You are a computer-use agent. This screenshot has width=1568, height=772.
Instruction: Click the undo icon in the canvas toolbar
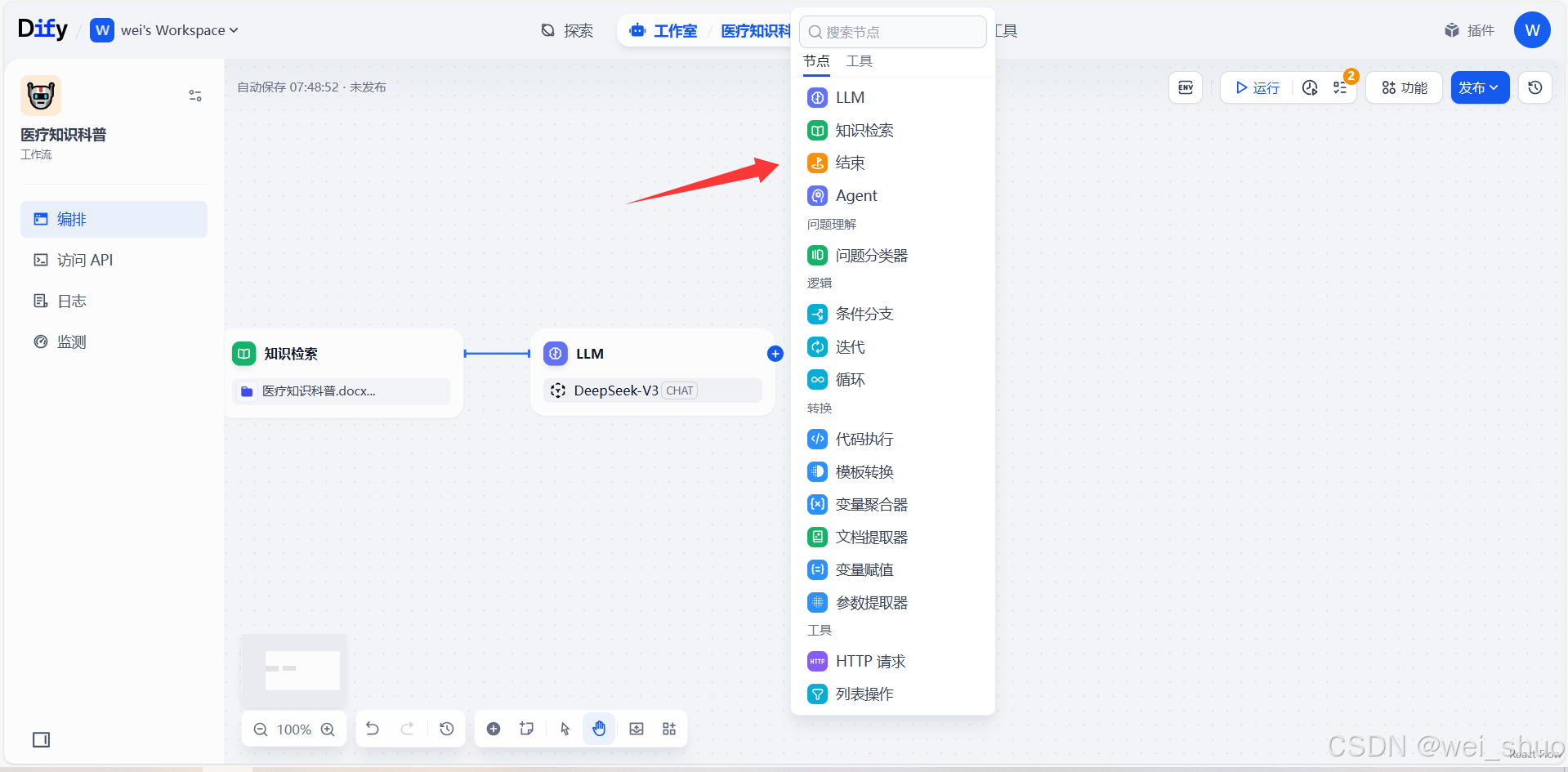pos(373,728)
